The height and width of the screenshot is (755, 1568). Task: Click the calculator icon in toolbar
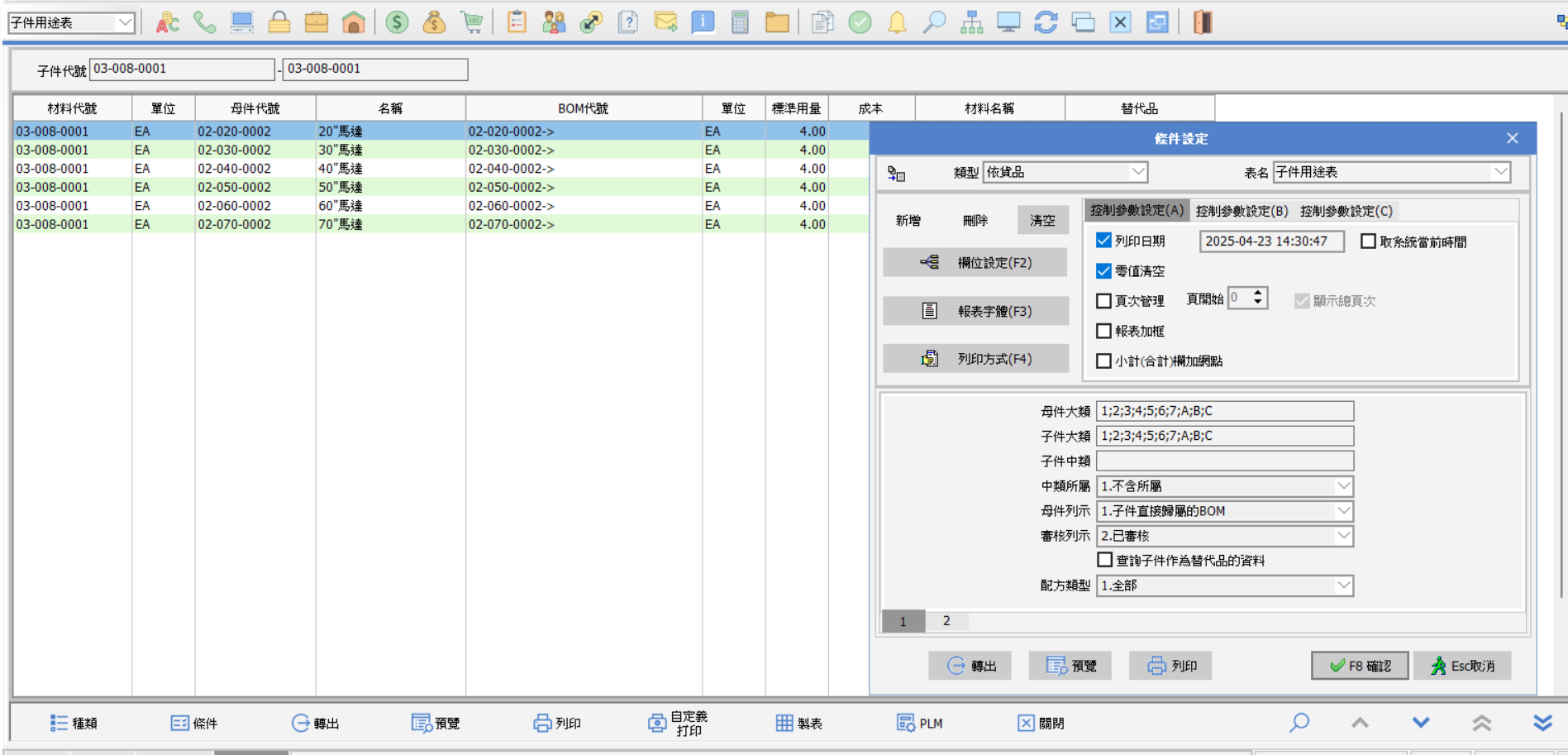[740, 22]
